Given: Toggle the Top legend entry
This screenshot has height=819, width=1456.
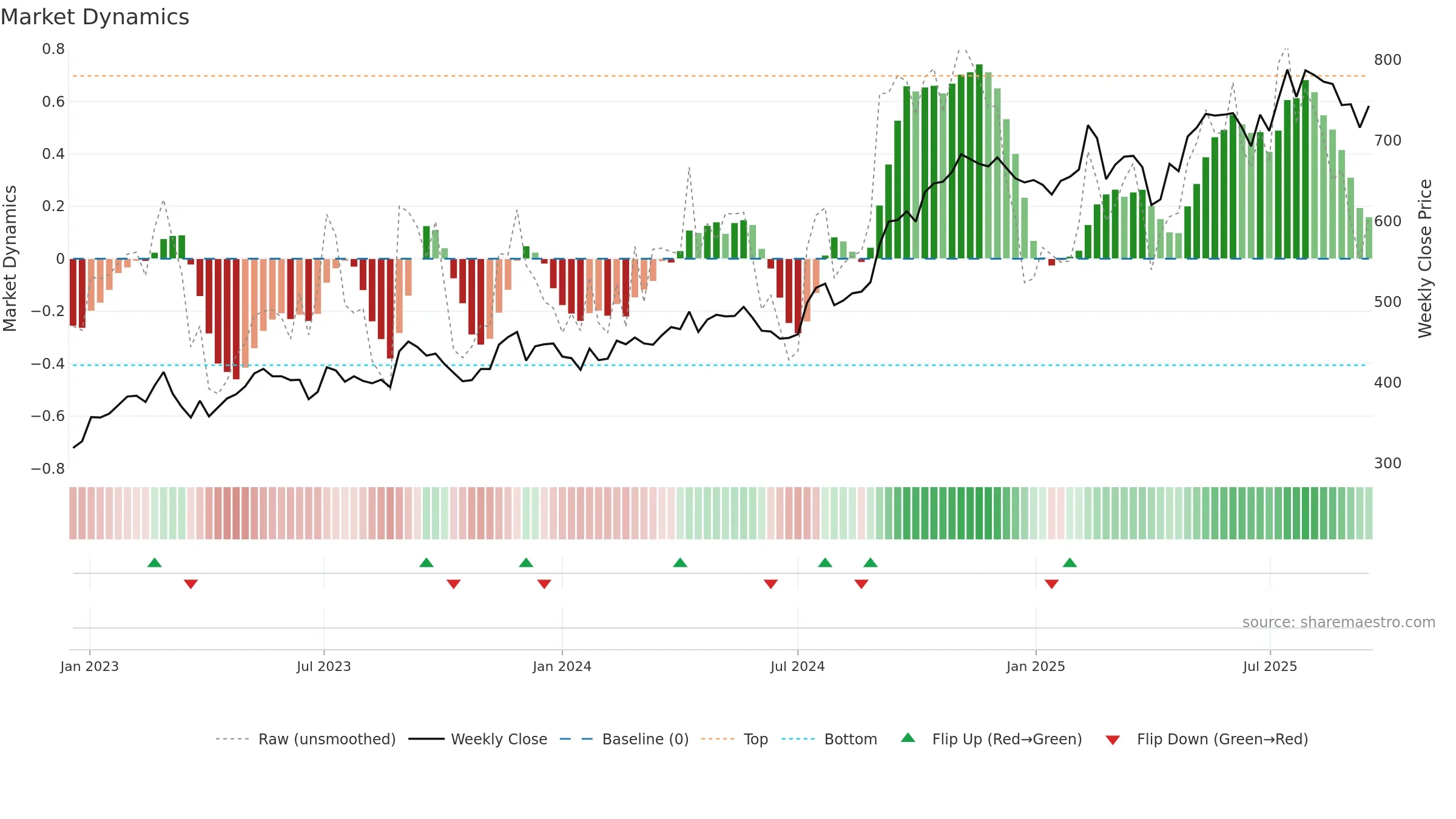Looking at the screenshot, I should 735,740.
